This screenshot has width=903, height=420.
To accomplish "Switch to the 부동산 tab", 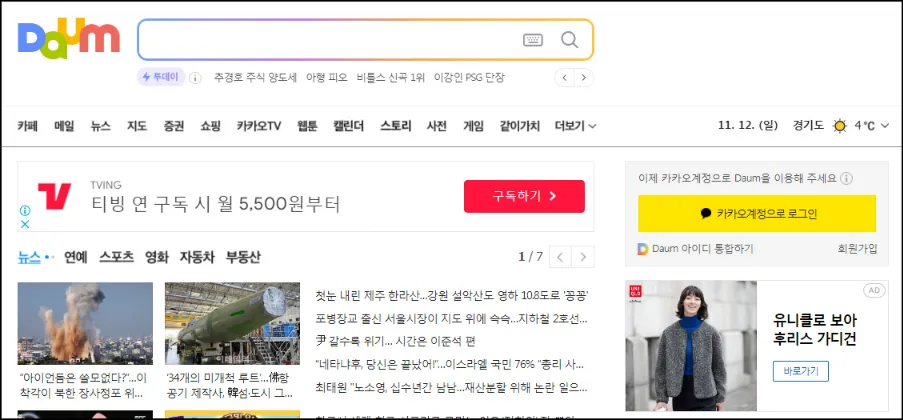I will coord(243,257).
